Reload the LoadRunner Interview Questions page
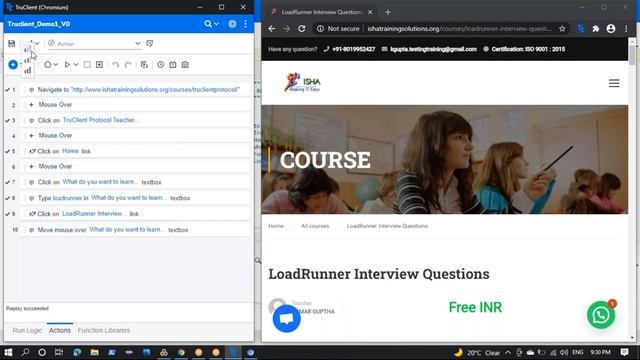The image size is (640, 360). point(302,29)
